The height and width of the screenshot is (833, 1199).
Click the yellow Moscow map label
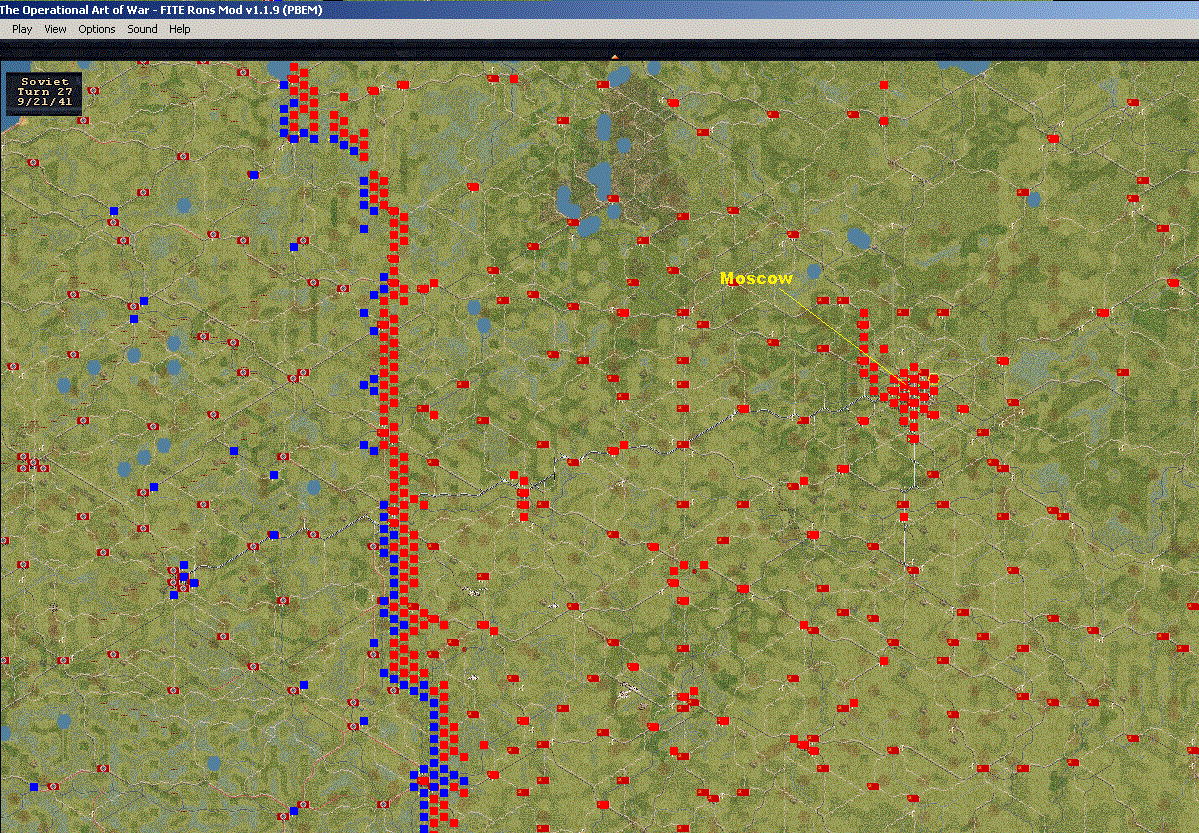tap(755, 278)
